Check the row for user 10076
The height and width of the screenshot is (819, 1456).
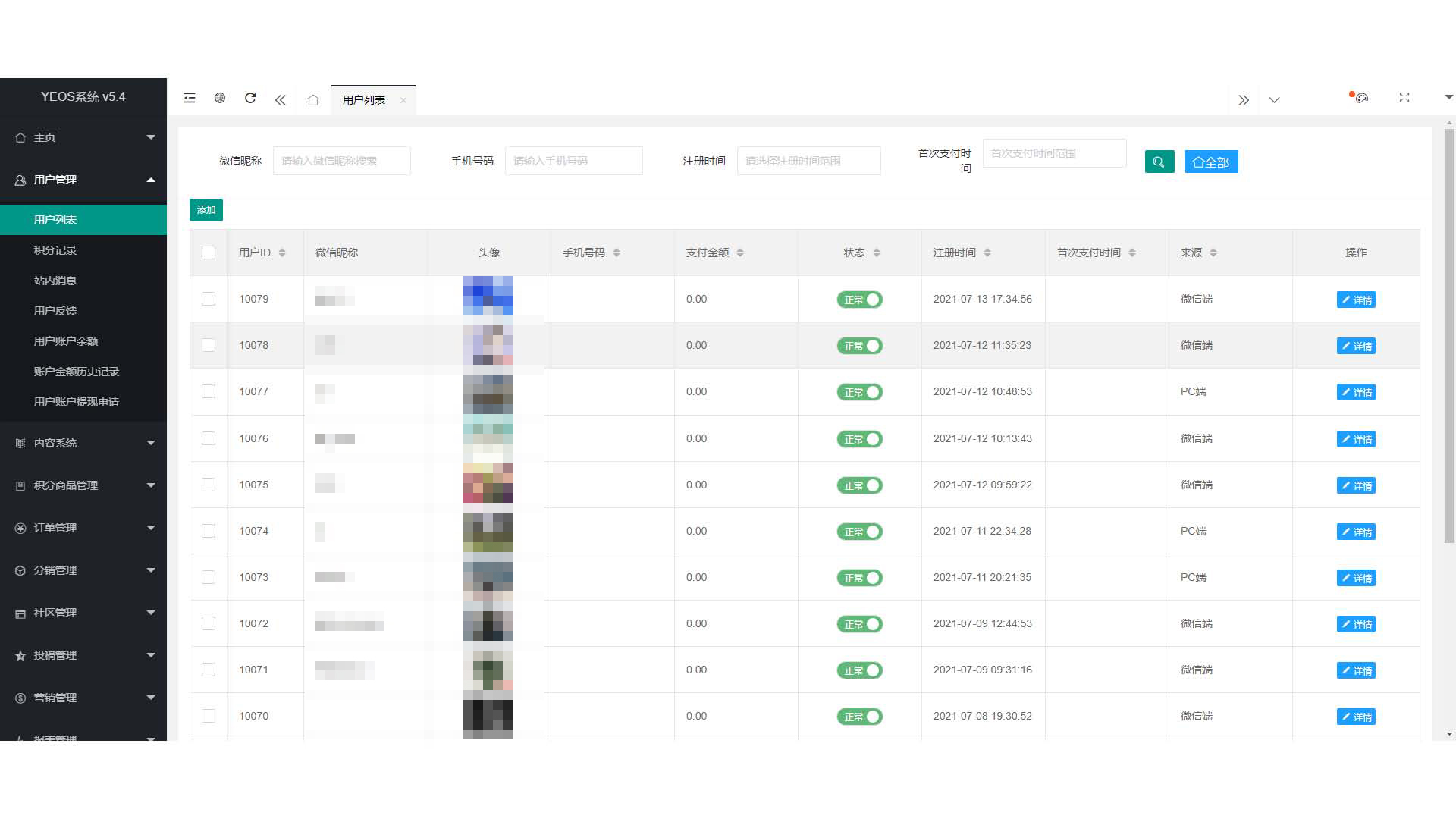(209, 438)
